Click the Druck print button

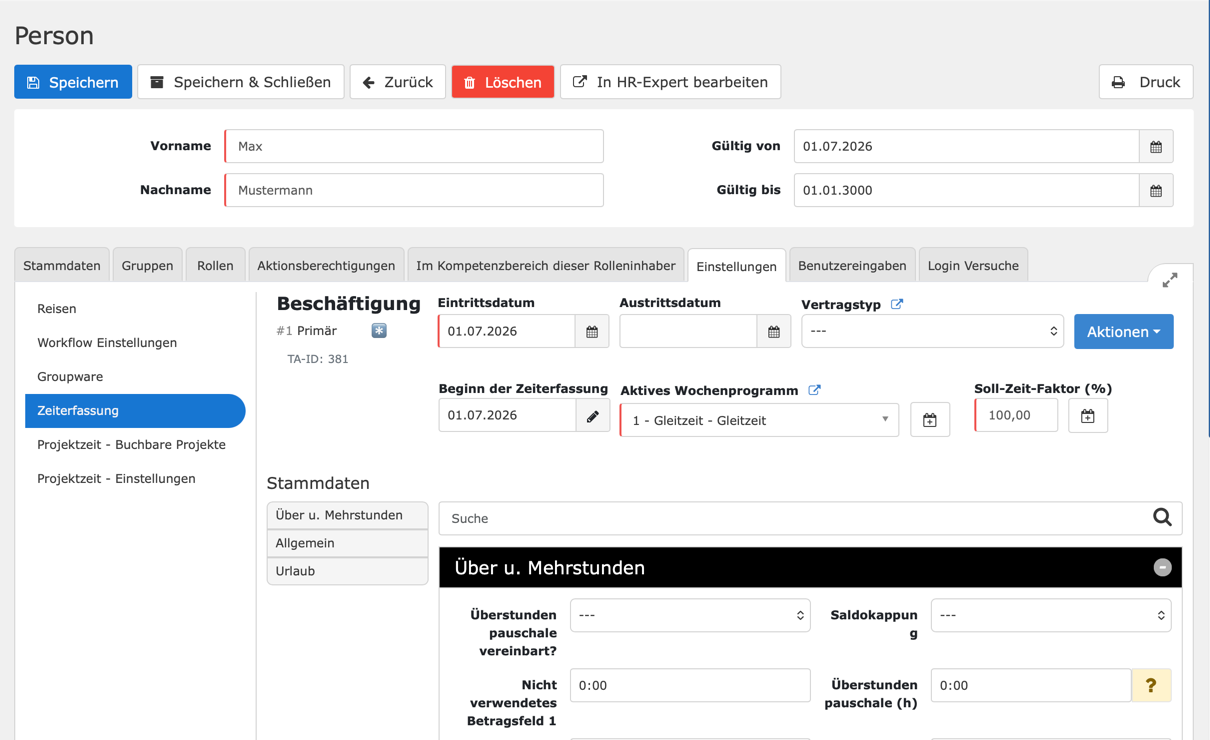[x=1146, y=82]
